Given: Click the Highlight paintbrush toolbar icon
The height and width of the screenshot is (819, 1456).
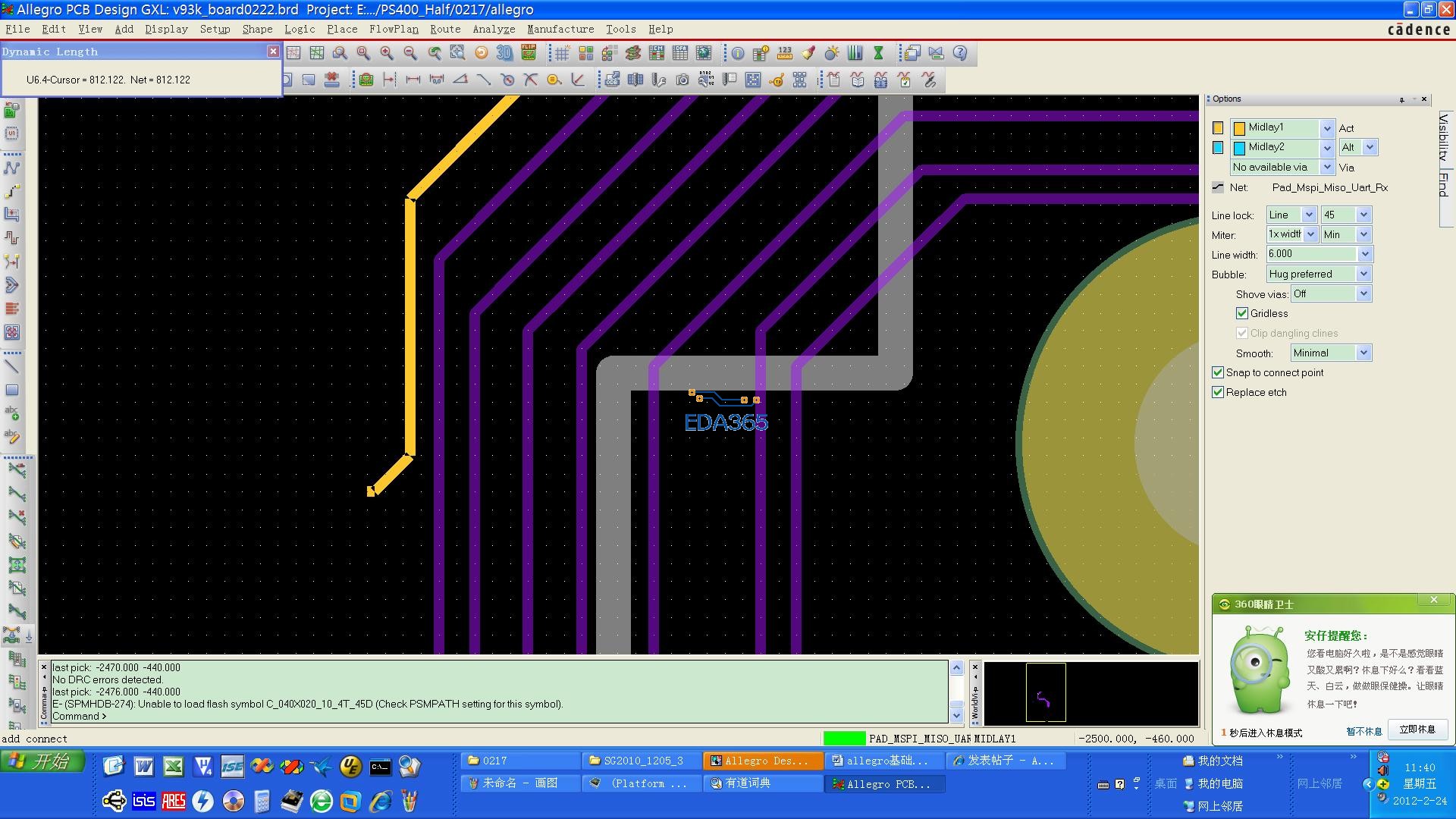Looking at the screenshot, I should [x=808, y=53].
